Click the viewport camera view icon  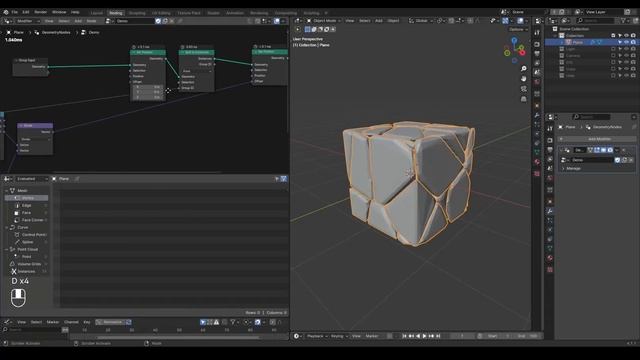coord(524,89)
